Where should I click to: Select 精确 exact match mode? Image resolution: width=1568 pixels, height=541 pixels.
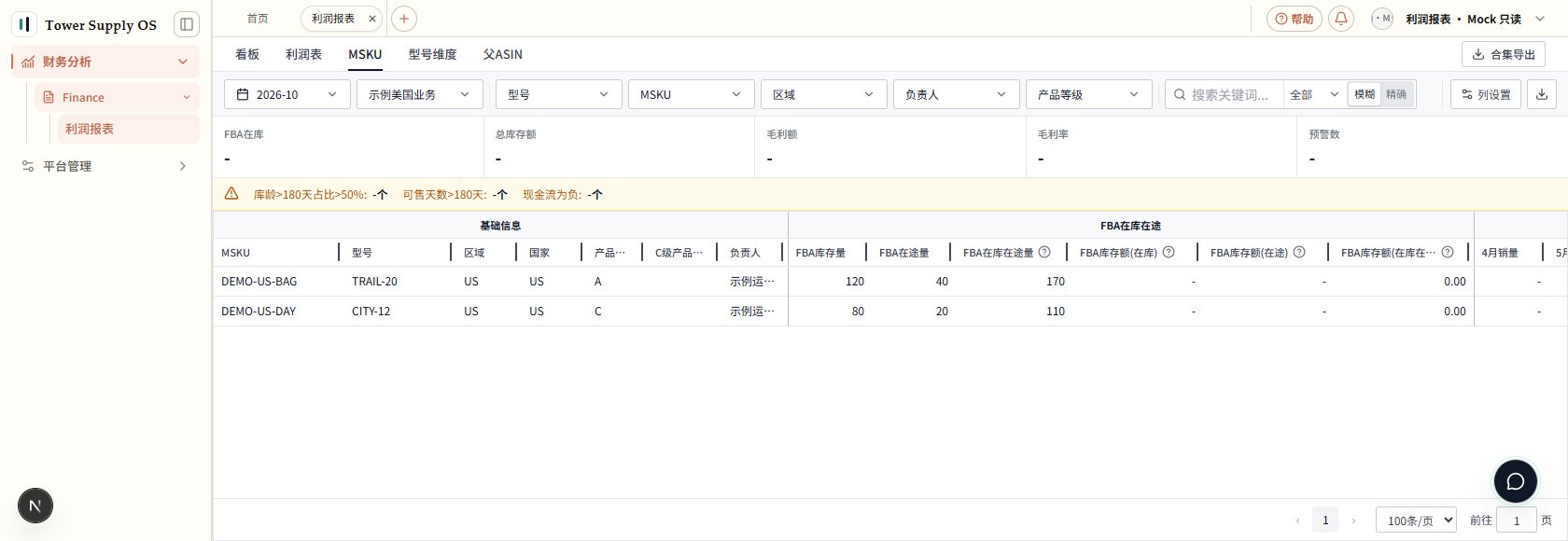point(1396,94)
